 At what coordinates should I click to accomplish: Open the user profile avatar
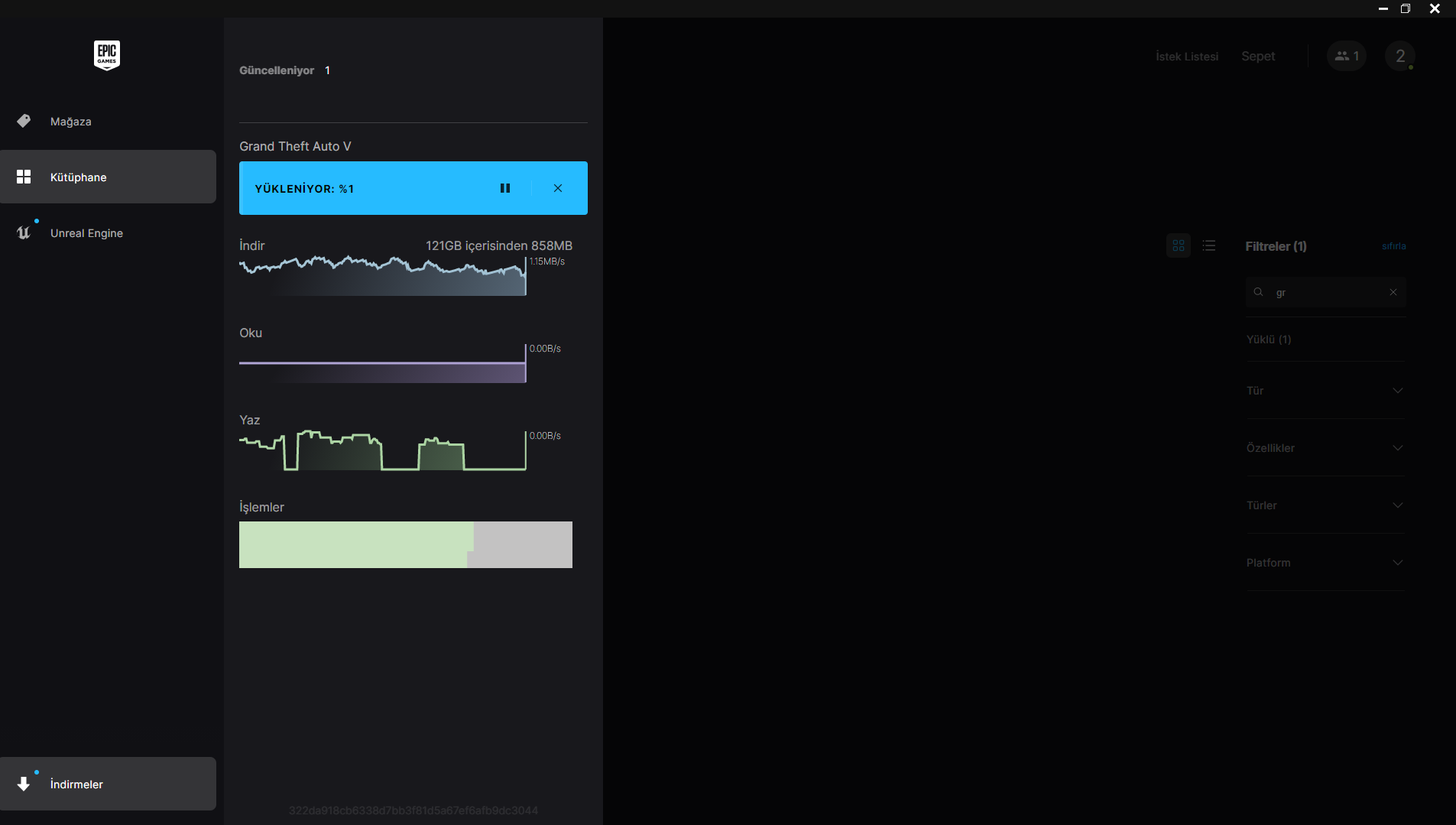(1400, 56)
